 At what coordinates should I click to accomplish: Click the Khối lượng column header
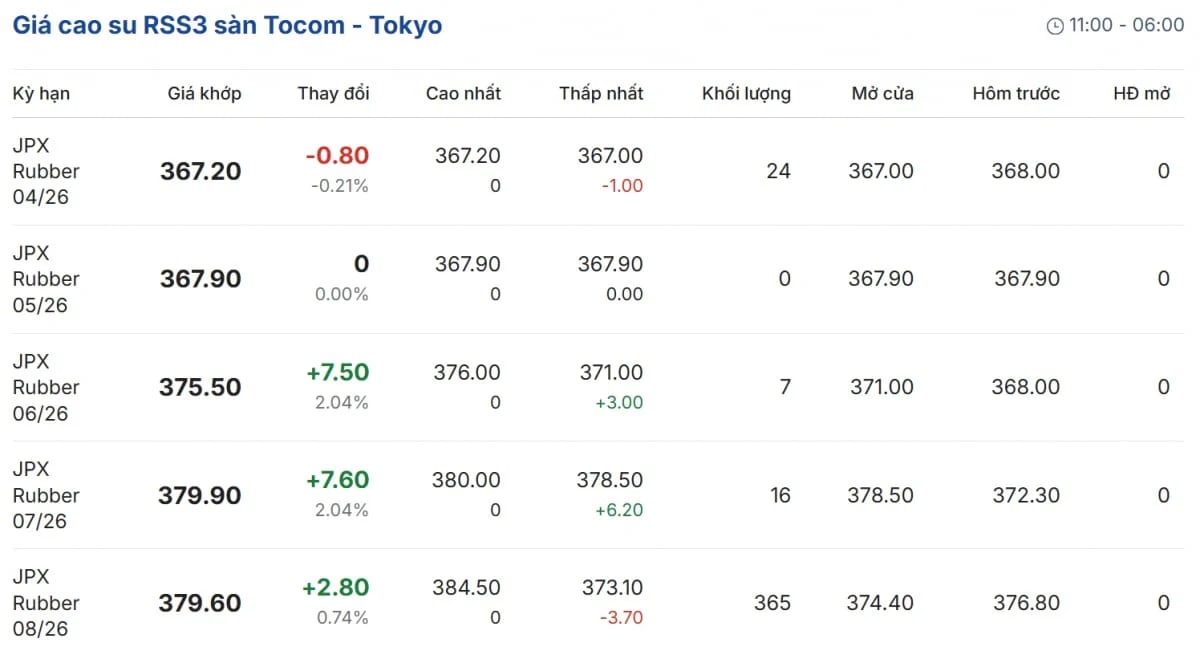pyautogui.click(x=746, y=94)
